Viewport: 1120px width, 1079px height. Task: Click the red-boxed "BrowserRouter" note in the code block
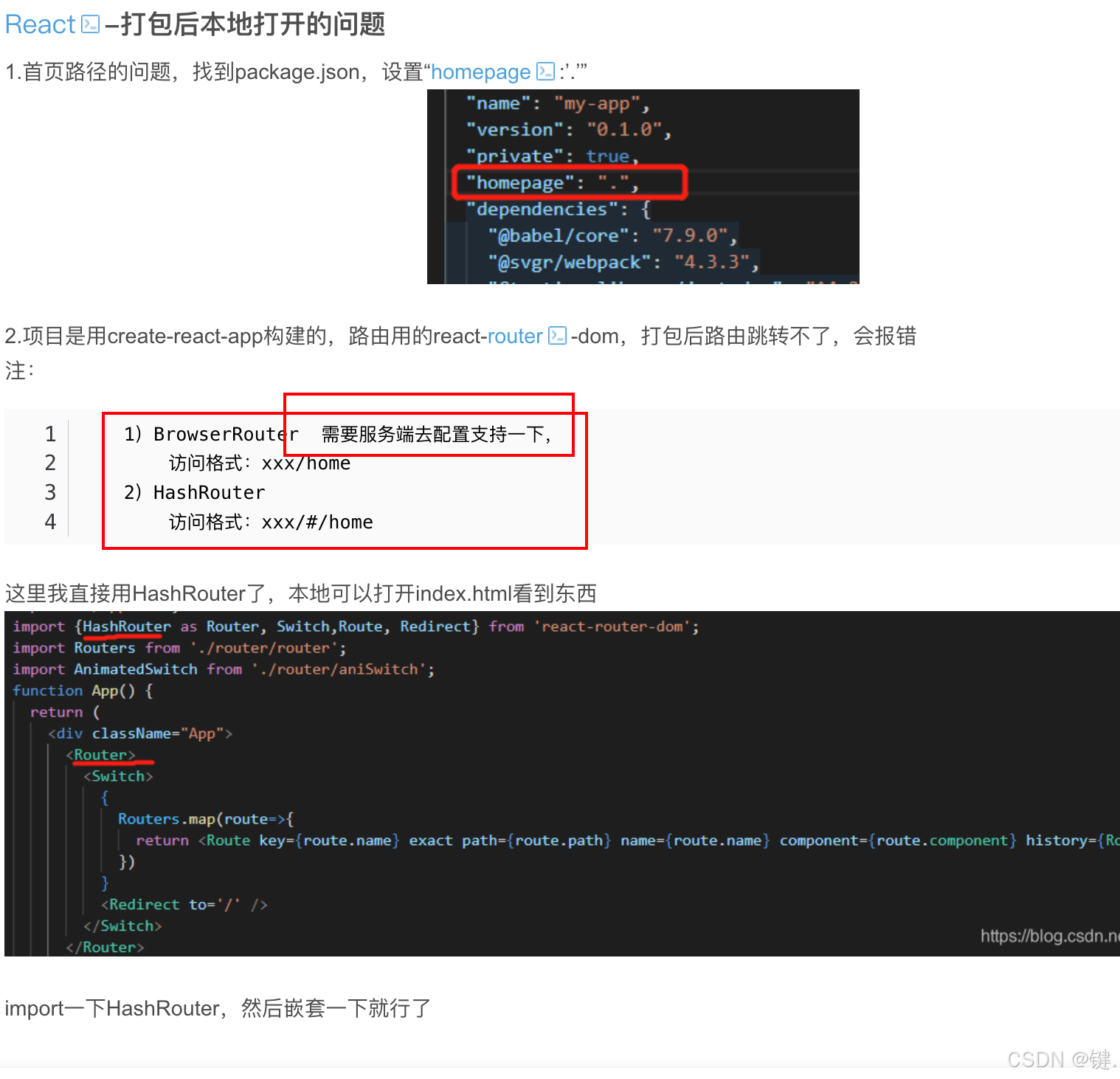(428, 434)
